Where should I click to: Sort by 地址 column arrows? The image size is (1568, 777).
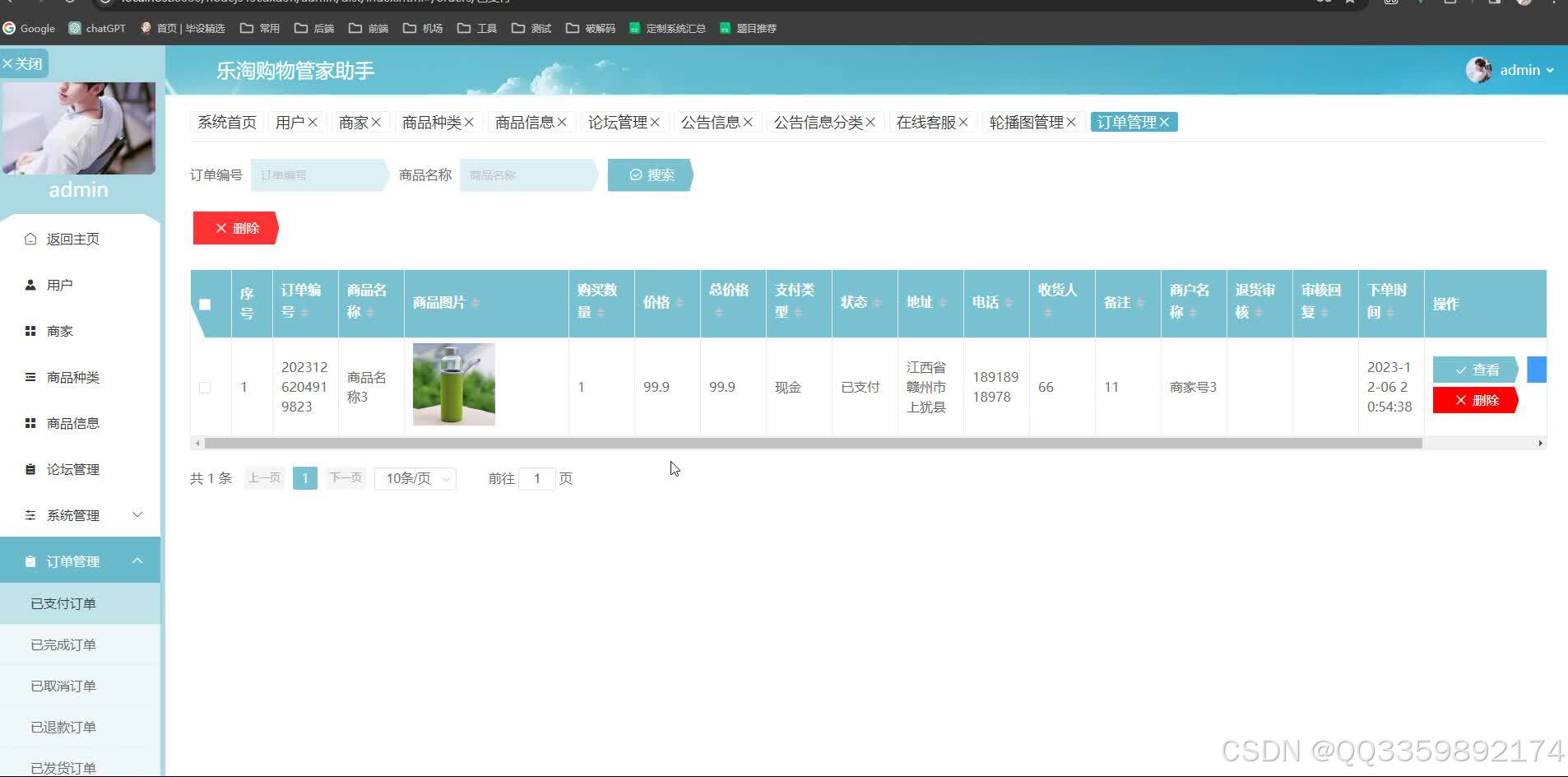pos(943,303)
